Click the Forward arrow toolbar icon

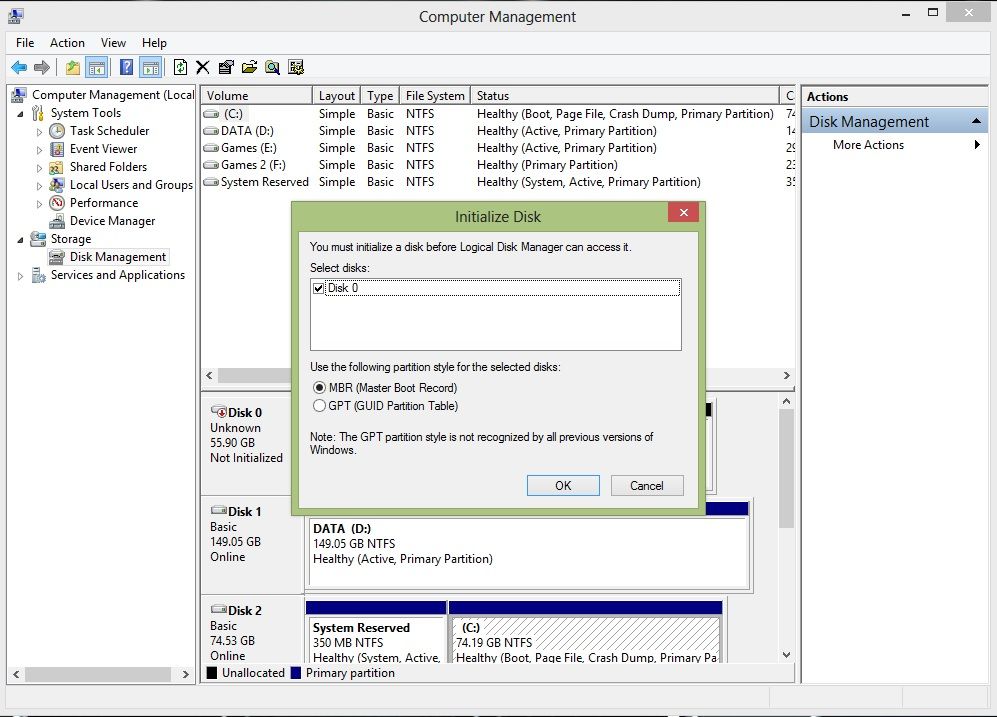click(42, 67)
